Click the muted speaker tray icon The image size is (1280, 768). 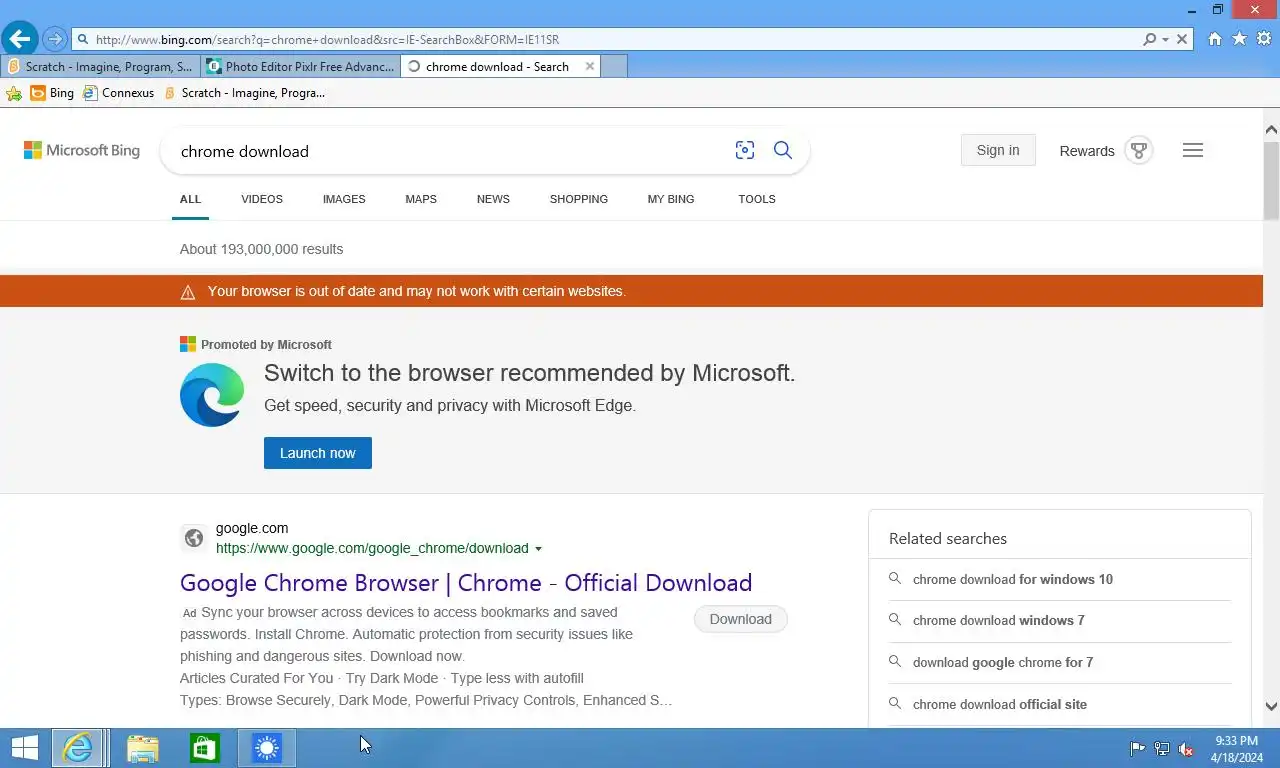point(1186,749)
